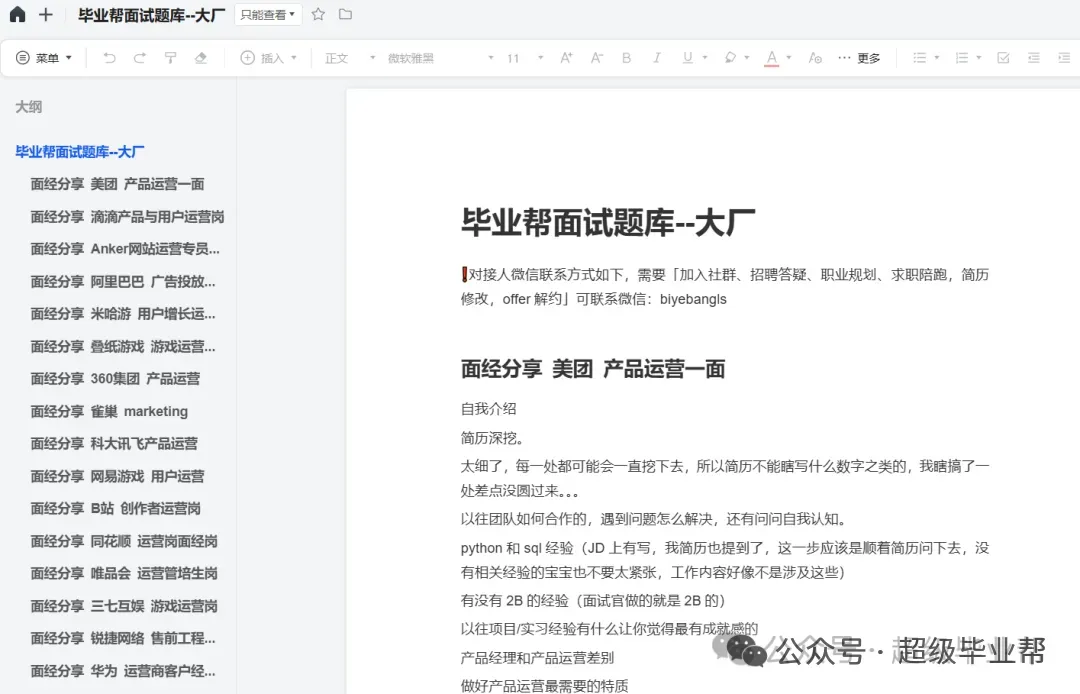Jump to 雀巢 marketing outline entry
Image resolution: width=1080 pixels, height=694 pixels.
coord(109,411)
